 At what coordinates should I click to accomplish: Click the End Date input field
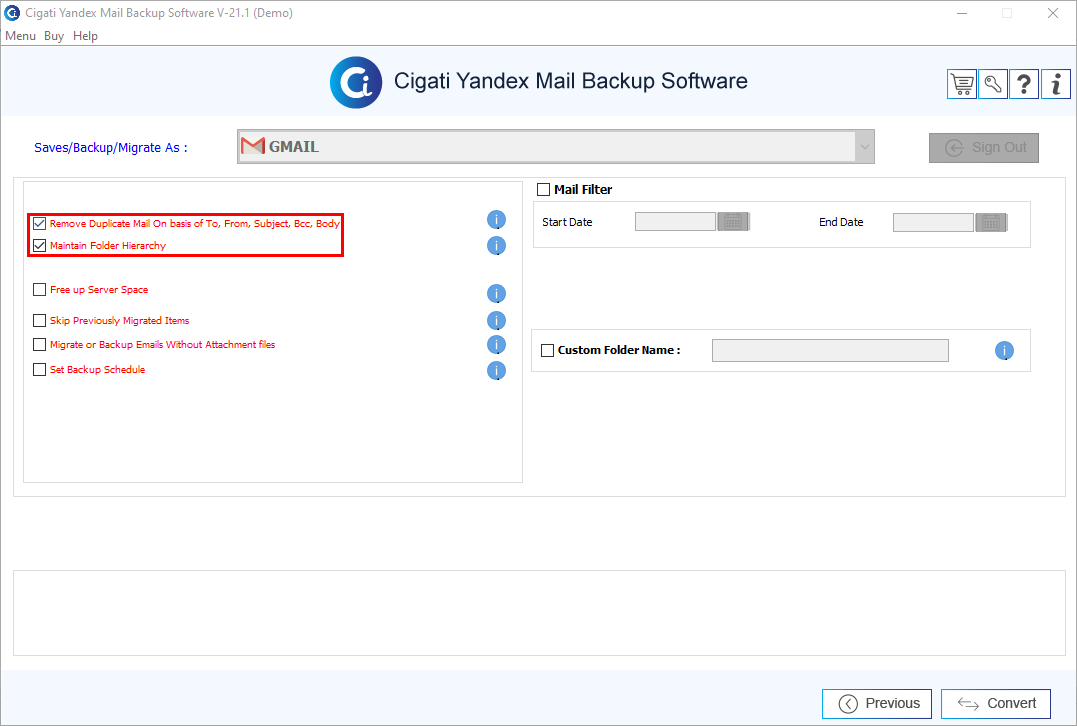click(933, 222)
